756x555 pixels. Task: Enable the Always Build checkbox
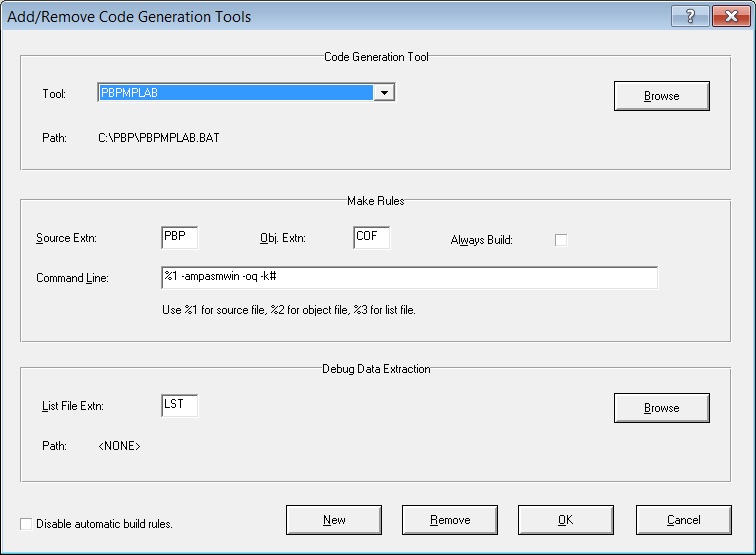tap(561, 240)
